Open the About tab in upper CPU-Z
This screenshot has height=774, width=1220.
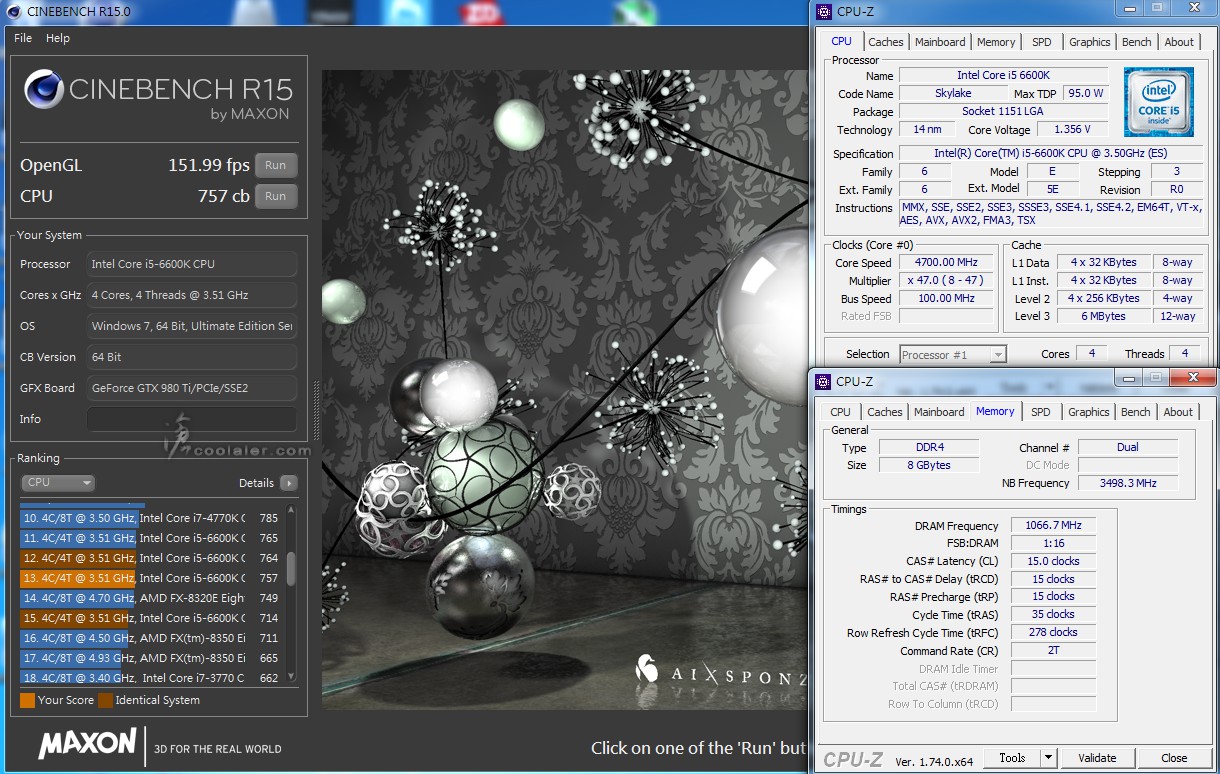(x=1179, y=42)
